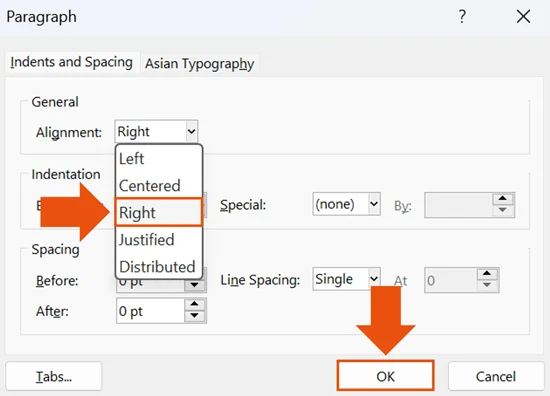Screen dimensions: 550x396
Task: Decrease the By indentation value
Action: (x=503, y=210)
